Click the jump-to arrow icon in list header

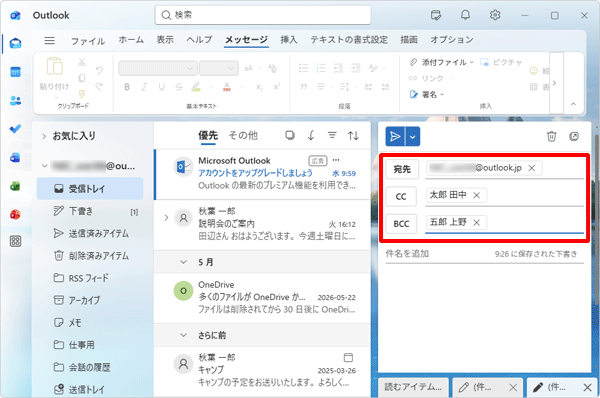311,135
